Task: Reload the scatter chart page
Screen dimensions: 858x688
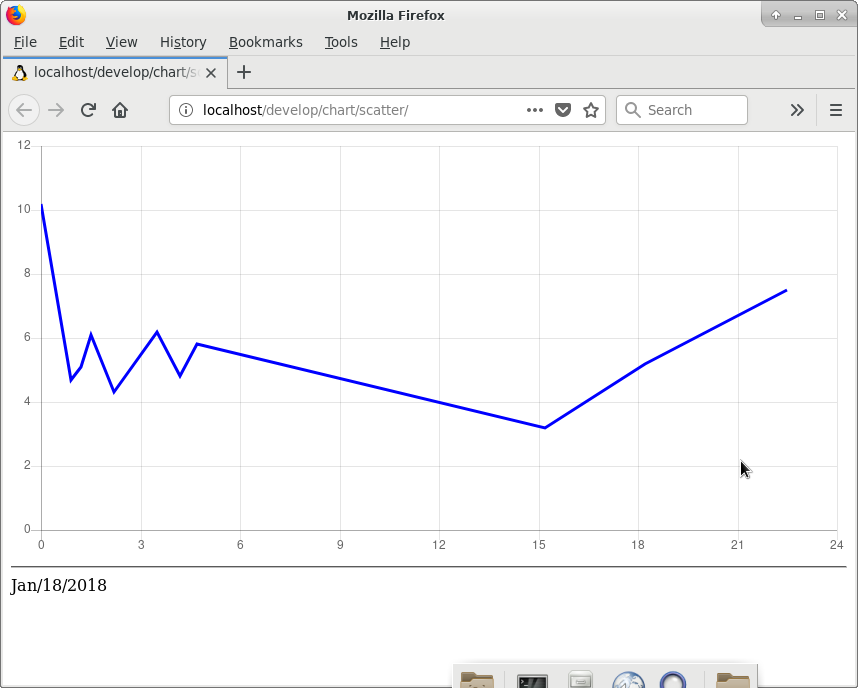Action: (x=88, y=110)
